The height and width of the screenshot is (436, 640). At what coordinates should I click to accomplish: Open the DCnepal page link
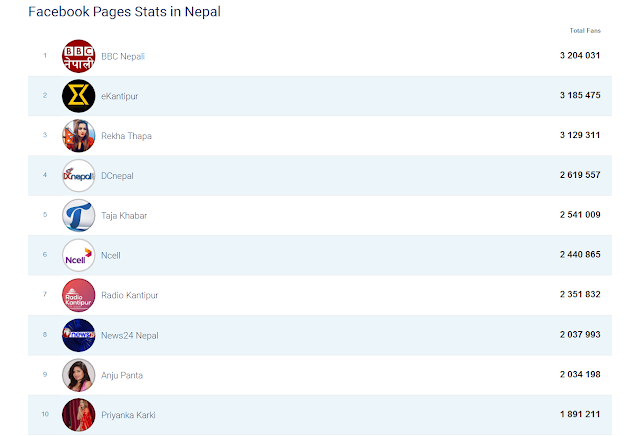[x=117, y=176]
